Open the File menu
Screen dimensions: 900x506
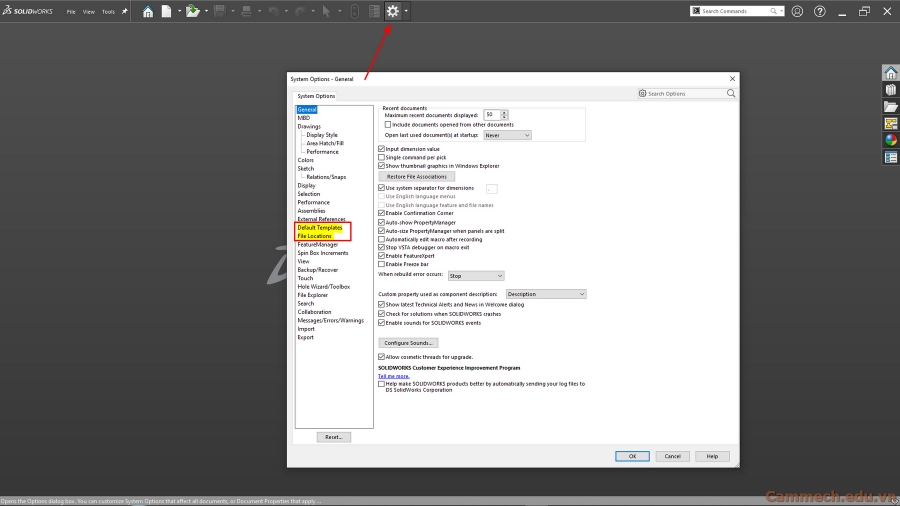coord(71,11)
